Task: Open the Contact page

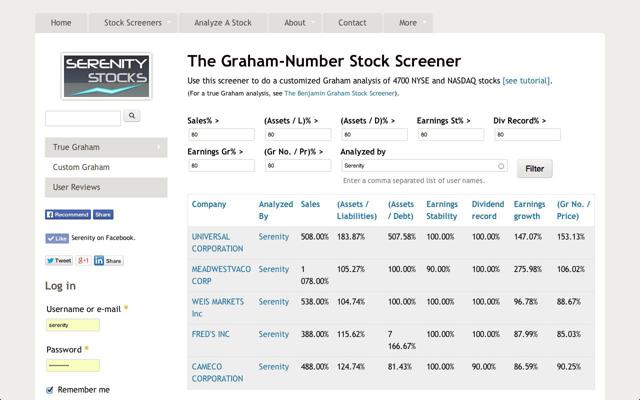Action: tap(352, 23)
